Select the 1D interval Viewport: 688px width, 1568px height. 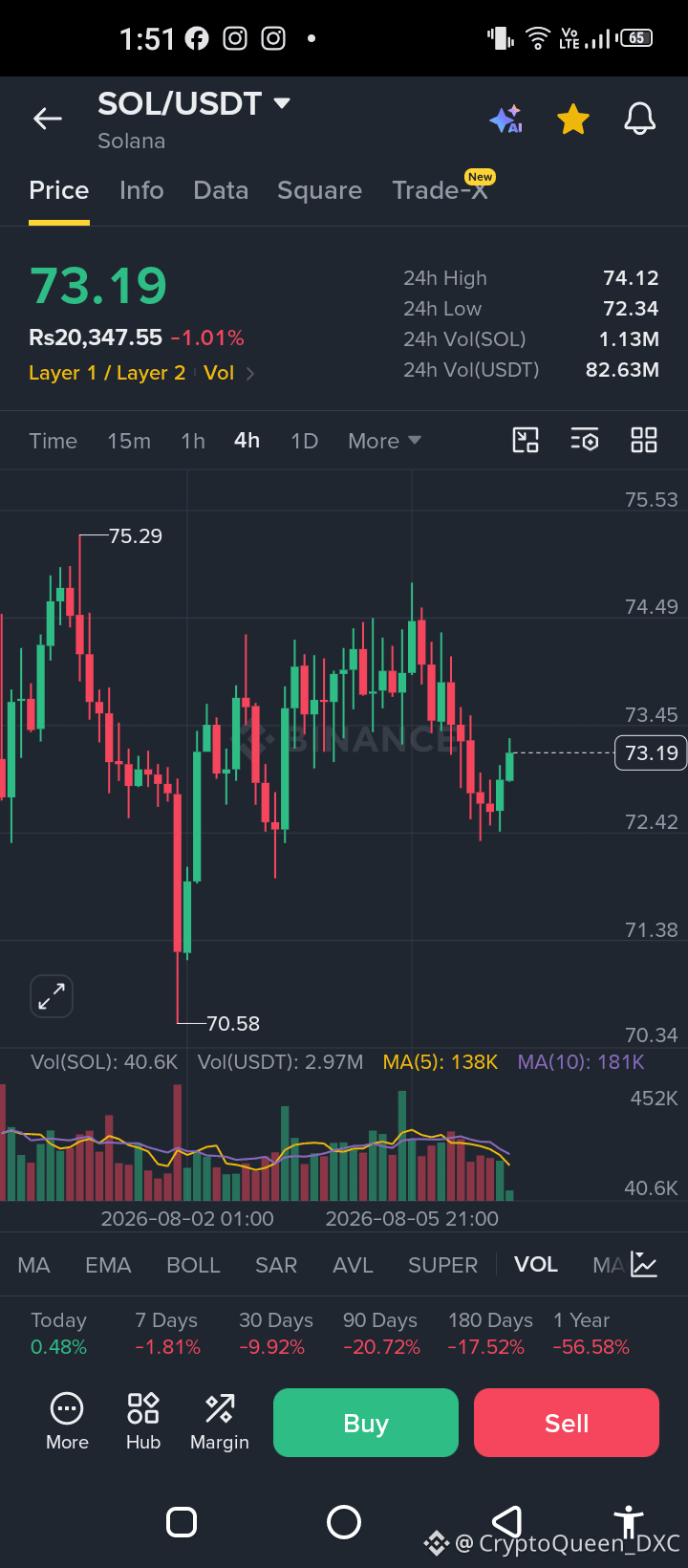(304, 441)
